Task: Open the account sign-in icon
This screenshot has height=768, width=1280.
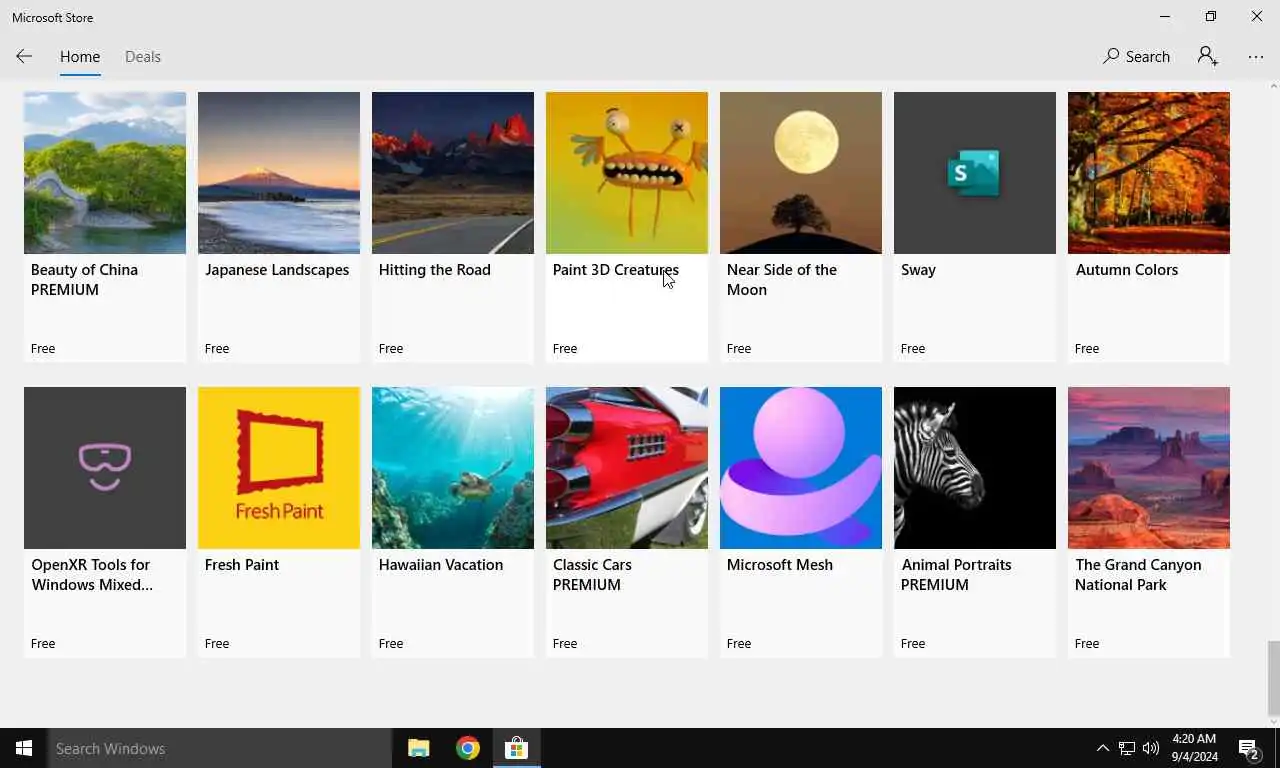Action: (1208, 57)
